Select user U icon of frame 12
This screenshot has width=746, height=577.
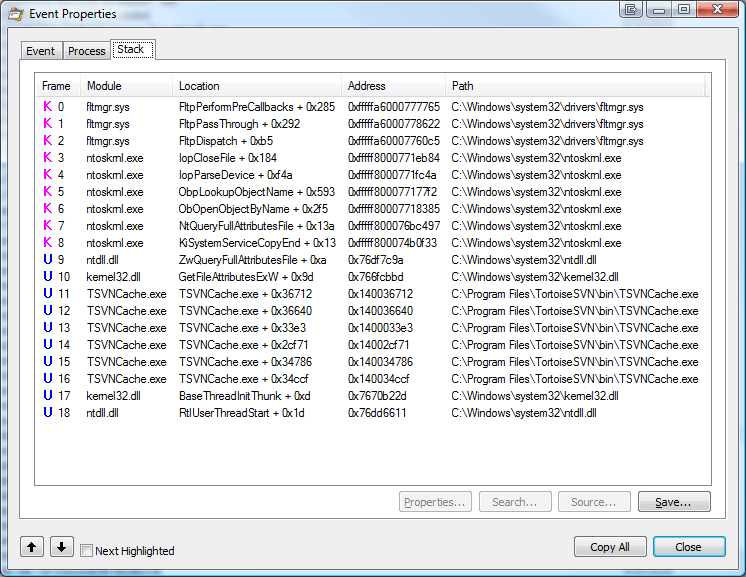coord(48,310)
